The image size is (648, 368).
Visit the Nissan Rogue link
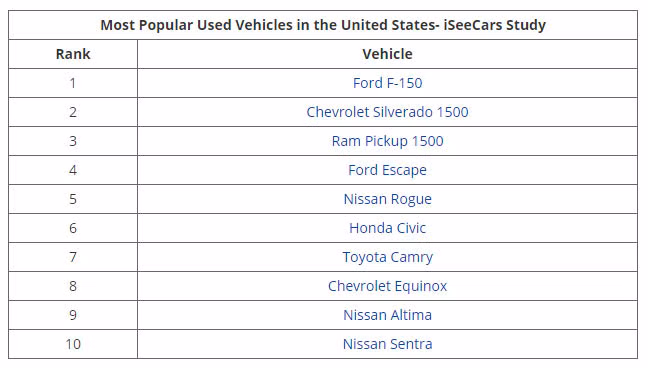[387, 199]
